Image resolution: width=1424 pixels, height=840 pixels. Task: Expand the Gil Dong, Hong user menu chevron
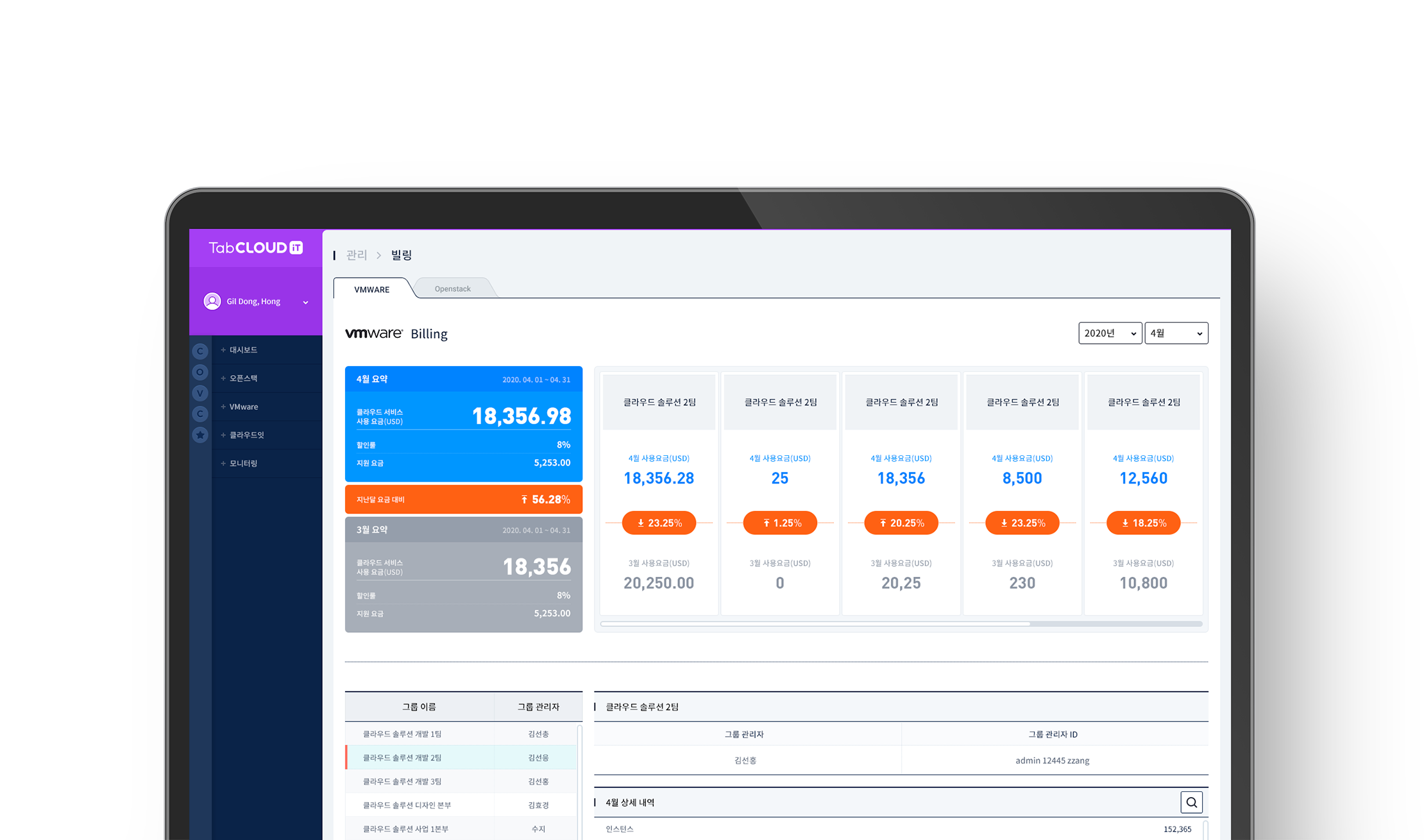click(306, 302)
